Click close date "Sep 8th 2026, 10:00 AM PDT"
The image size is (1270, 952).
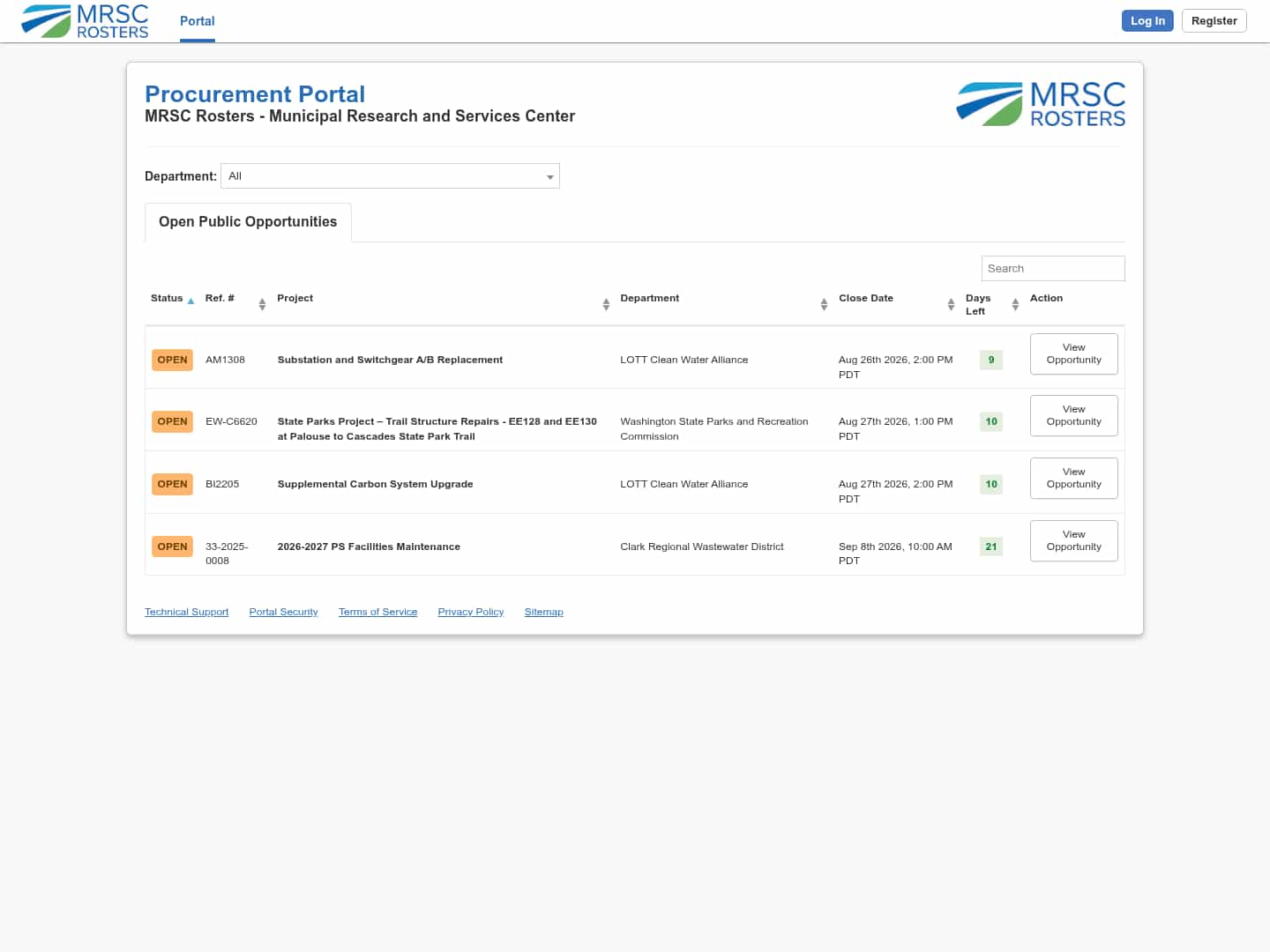coord(895,554)
